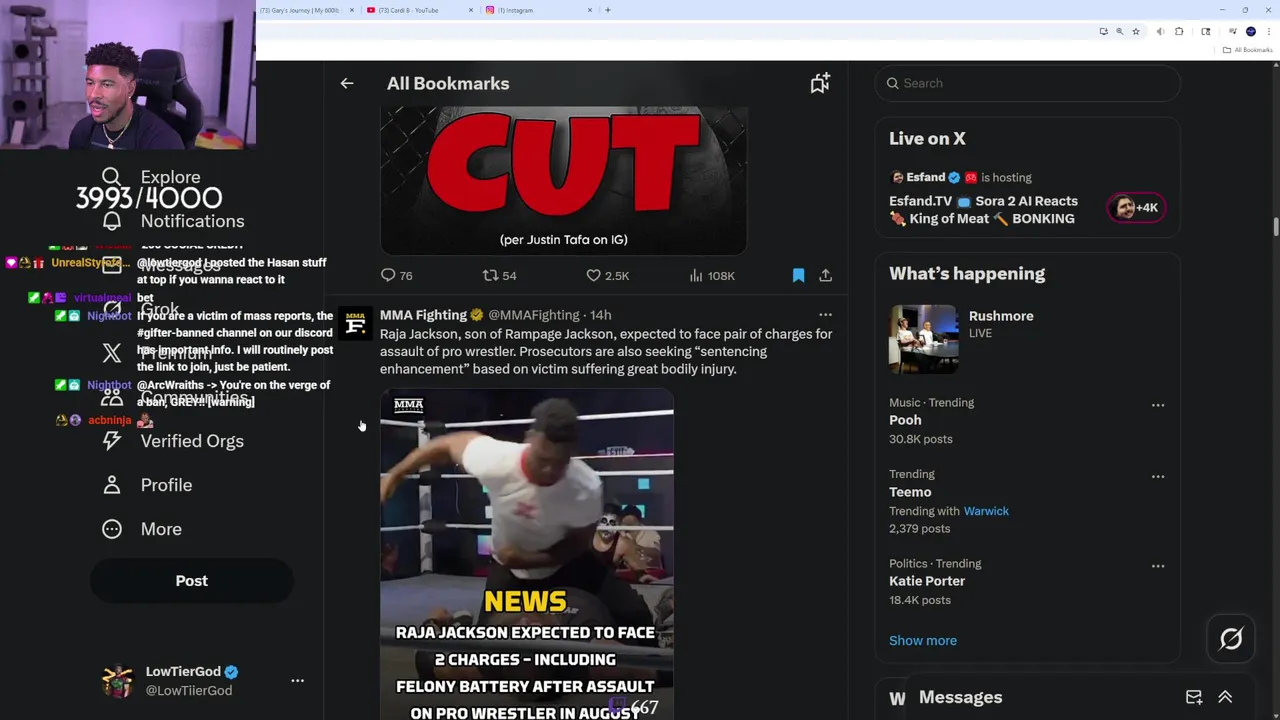This screenshot has width=1280, height=720.
Task: Bookmark this page with star icon
Action: [x=1136, y=32]
